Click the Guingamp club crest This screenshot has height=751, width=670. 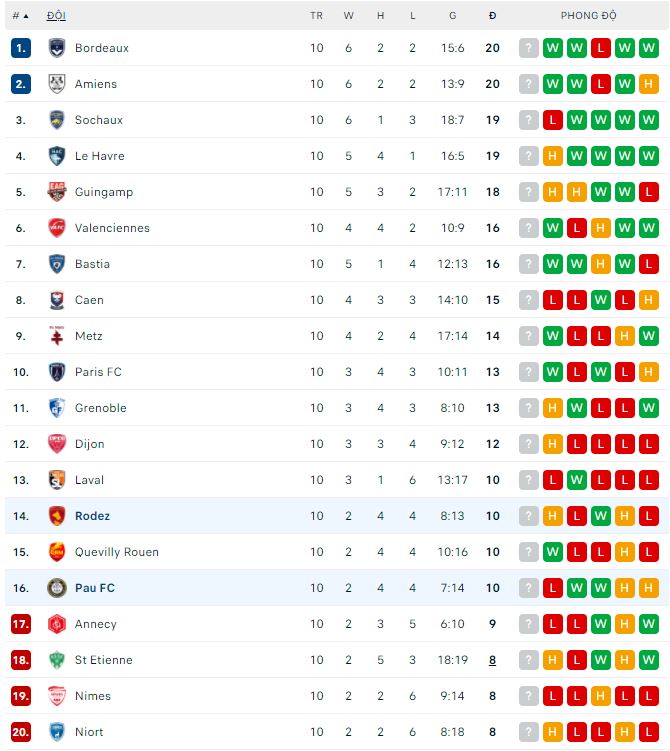point(57,192)
